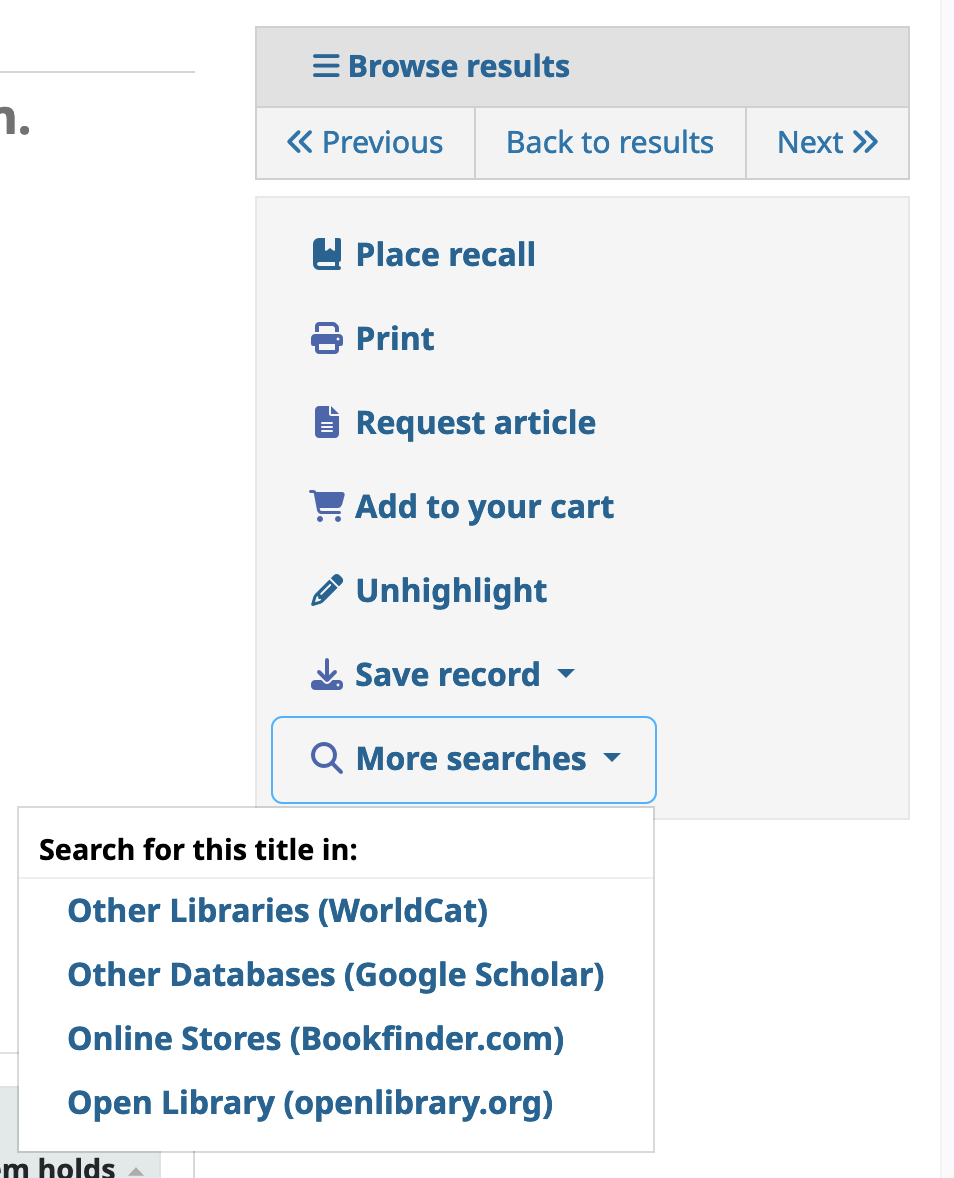Image resolution: width=954 pixels, height=1178 pixels.
Task: Choose Other Databases (Google Scholar)
Action: 336,975
